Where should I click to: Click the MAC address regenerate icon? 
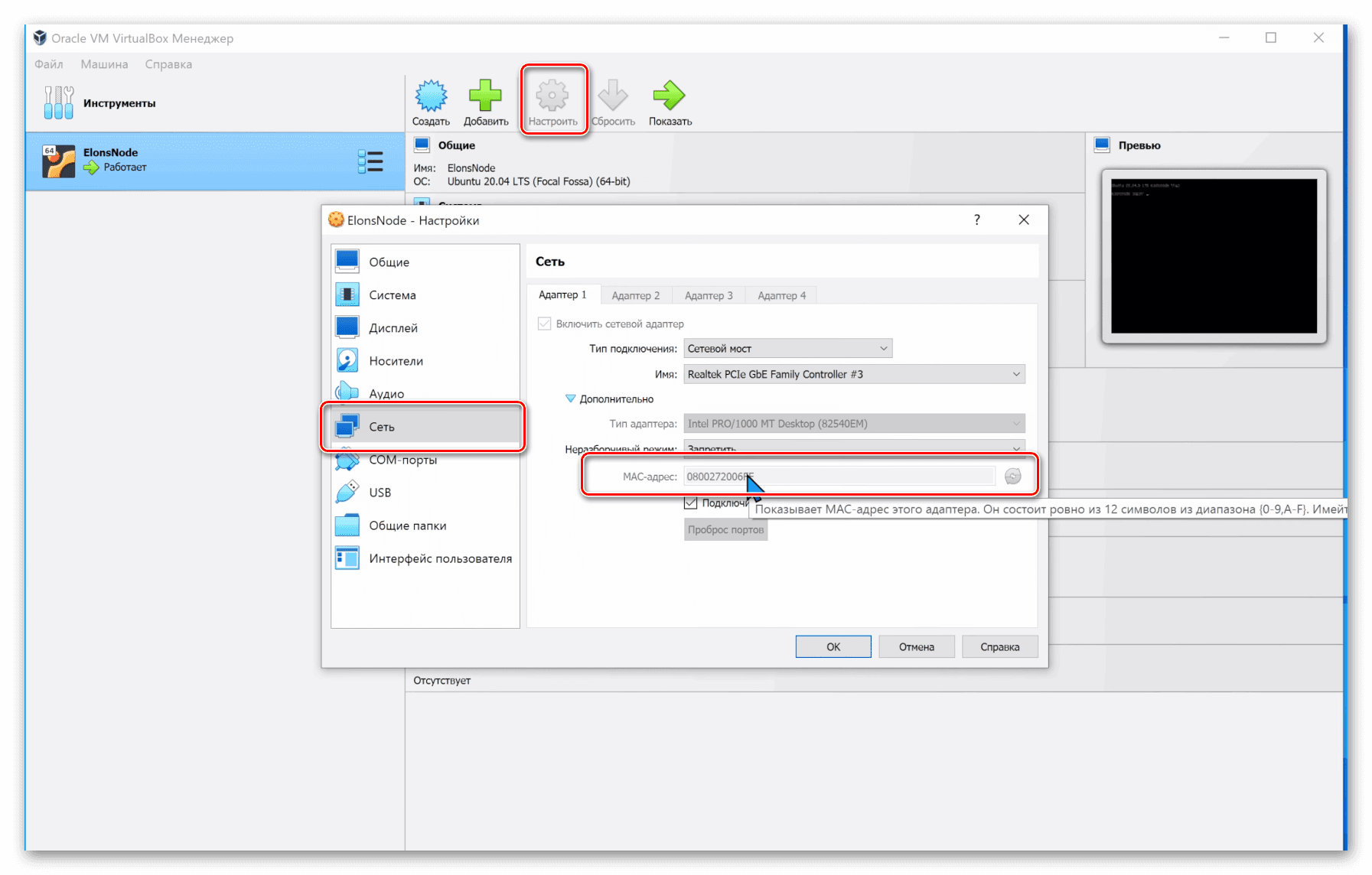1012,476
